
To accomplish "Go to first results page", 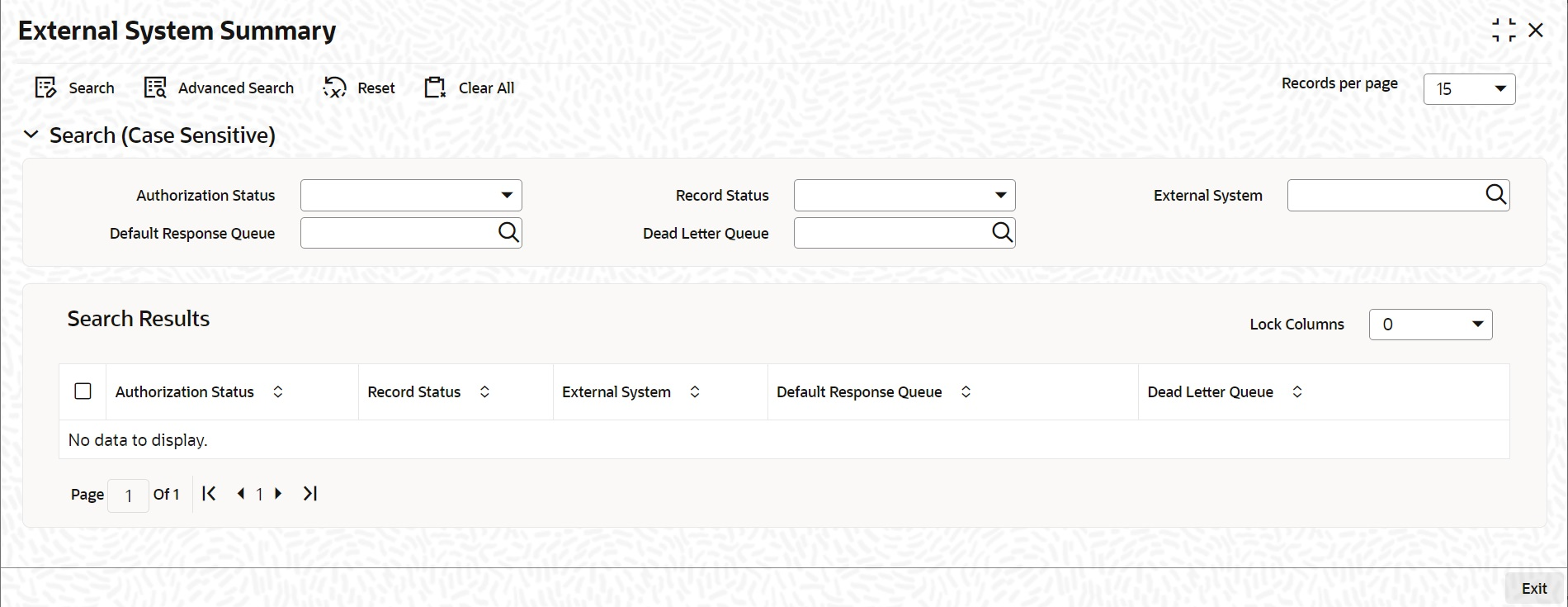I will point(209,494).
